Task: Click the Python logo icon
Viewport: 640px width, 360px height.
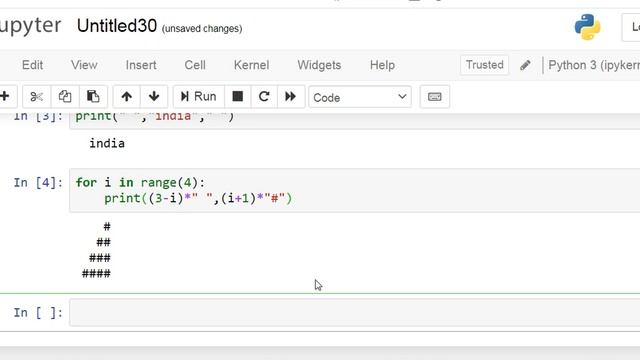Action: coord(587,27)
